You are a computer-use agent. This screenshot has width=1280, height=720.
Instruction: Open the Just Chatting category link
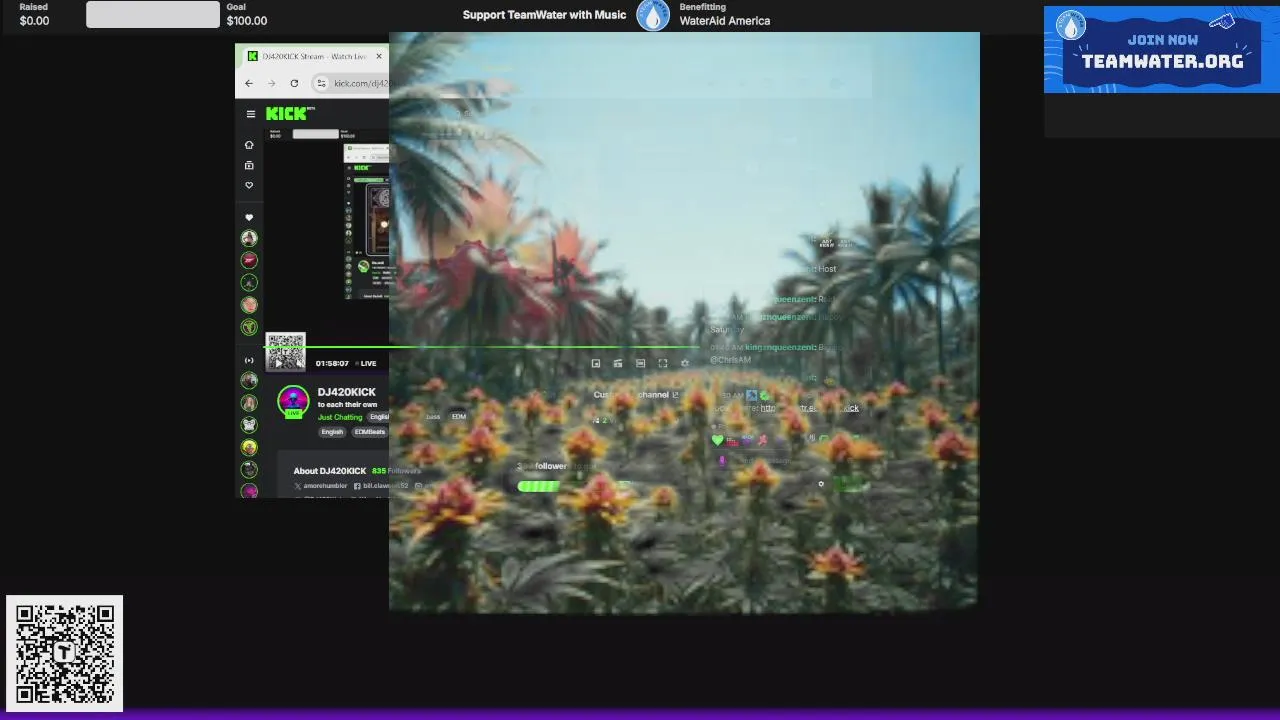coord(340,417)
